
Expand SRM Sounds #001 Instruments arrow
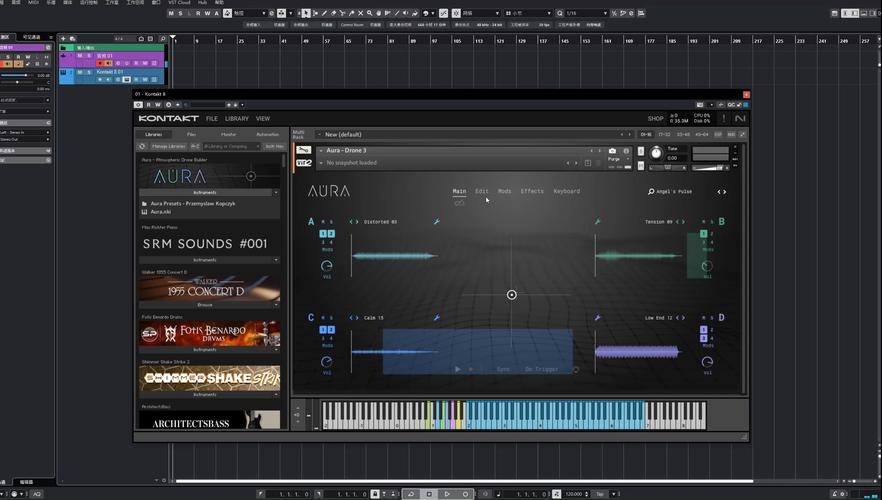pyautogui.click(x=276, y=260)
